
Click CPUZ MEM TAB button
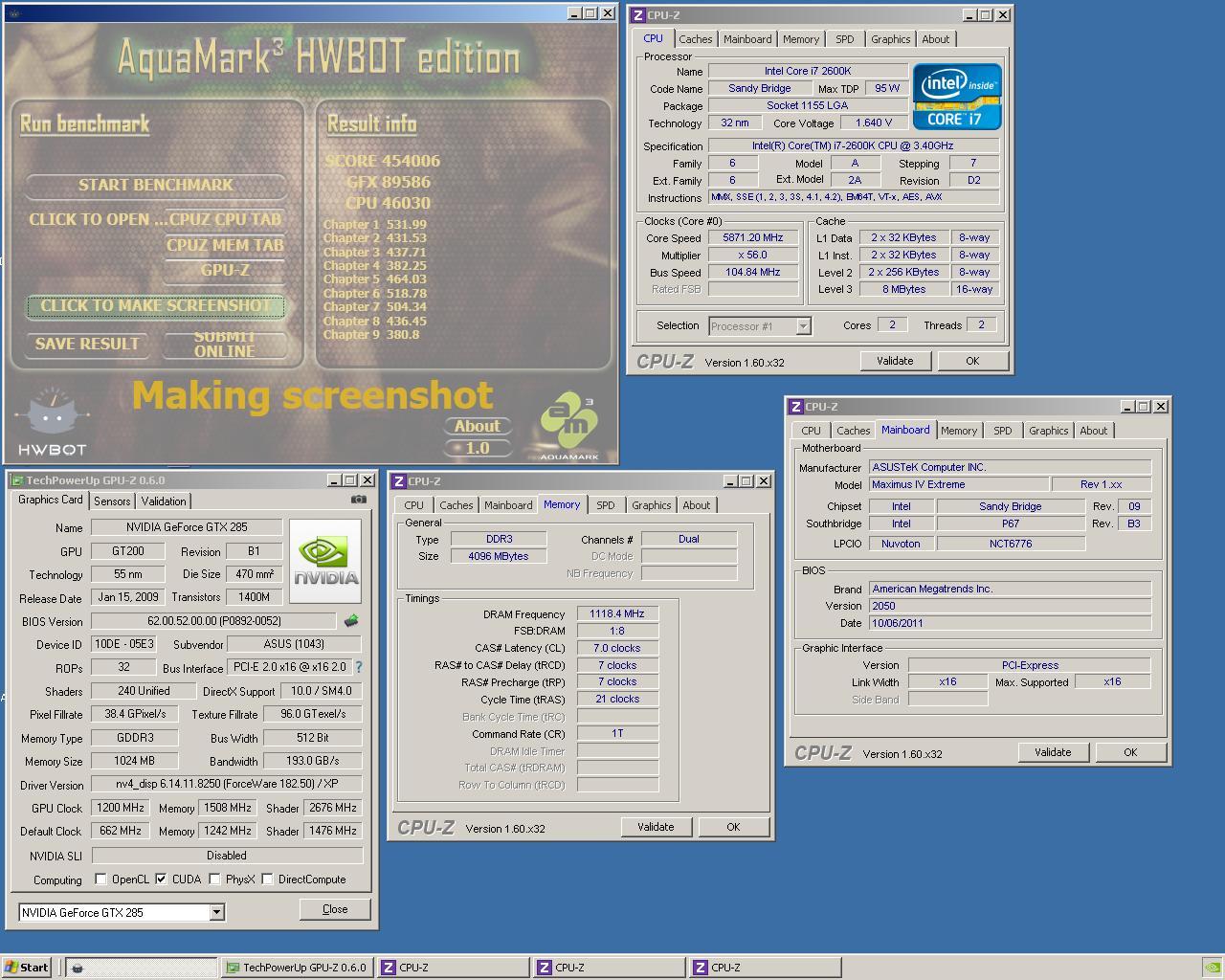click(226, 245)
